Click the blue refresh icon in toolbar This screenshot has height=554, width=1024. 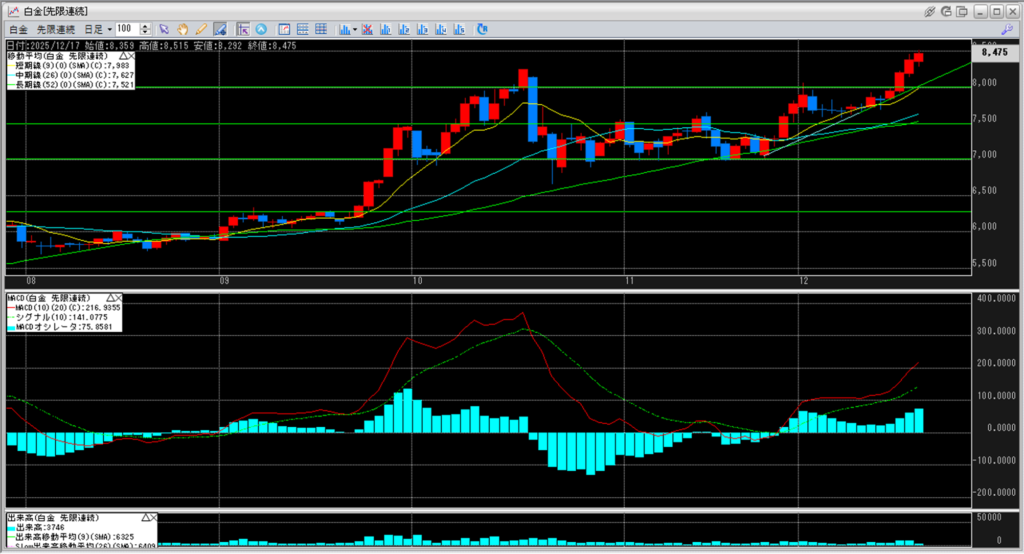point(483,30)
